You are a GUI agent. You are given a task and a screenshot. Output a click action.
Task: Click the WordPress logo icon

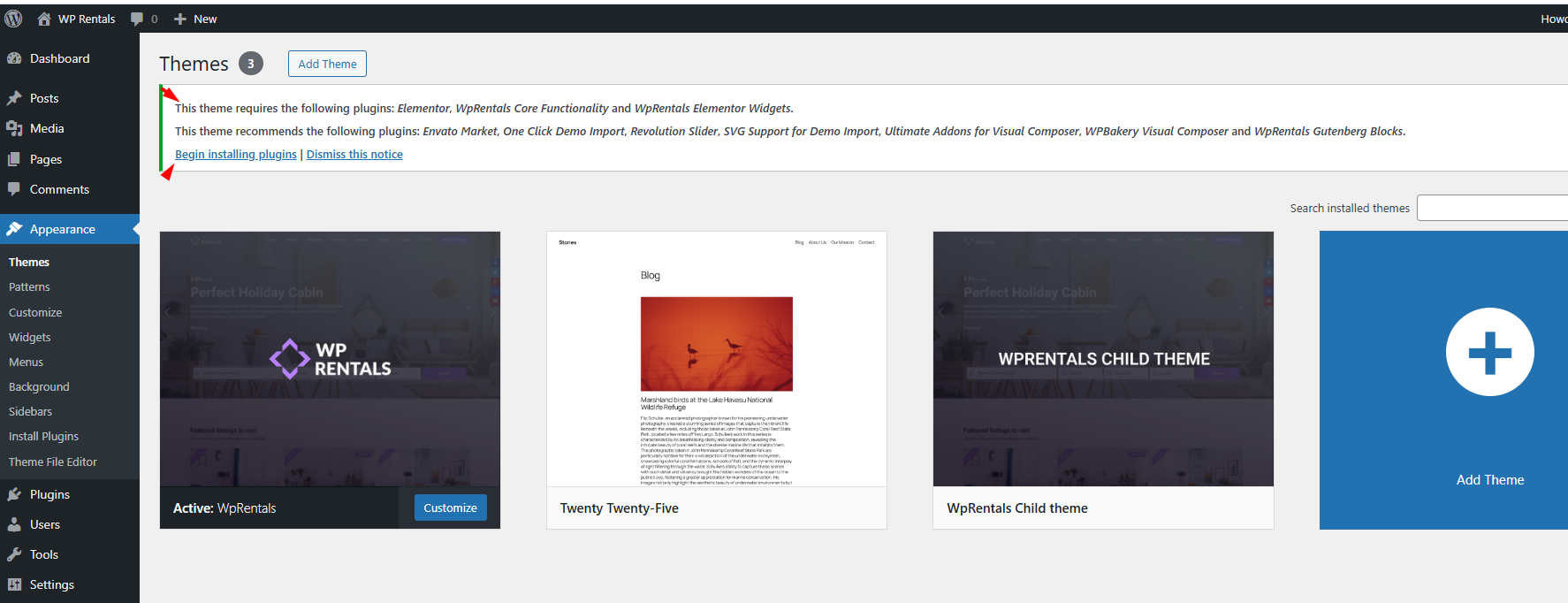coord(13,19)
